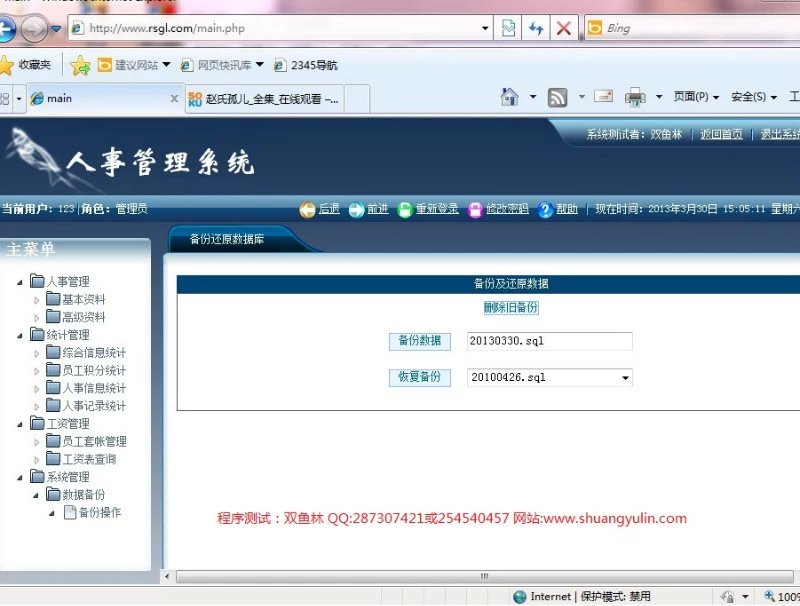800x606 pixels.
Task: Expand the 员工积分统计 tree node
Action: click(x=36, y=371)
